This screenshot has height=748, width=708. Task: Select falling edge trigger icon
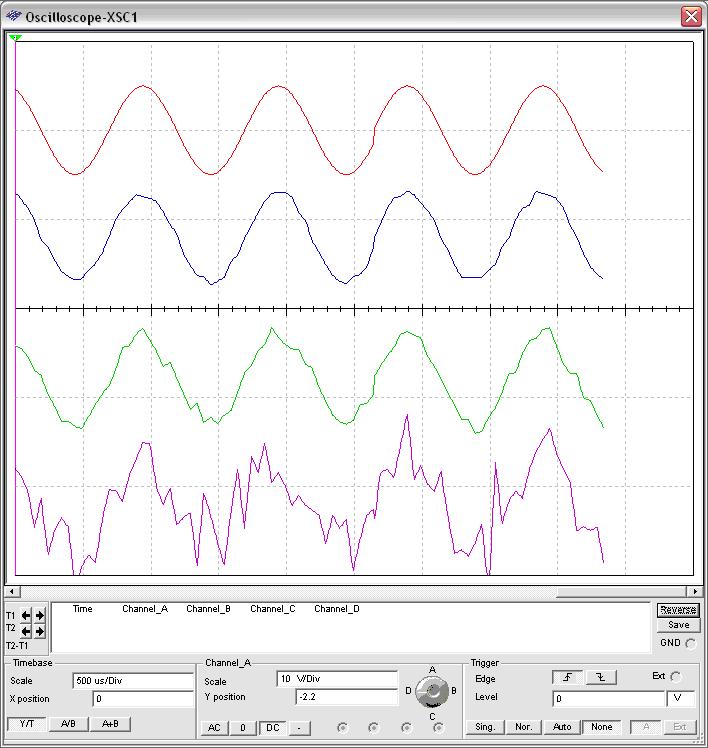tap(600, 678)
